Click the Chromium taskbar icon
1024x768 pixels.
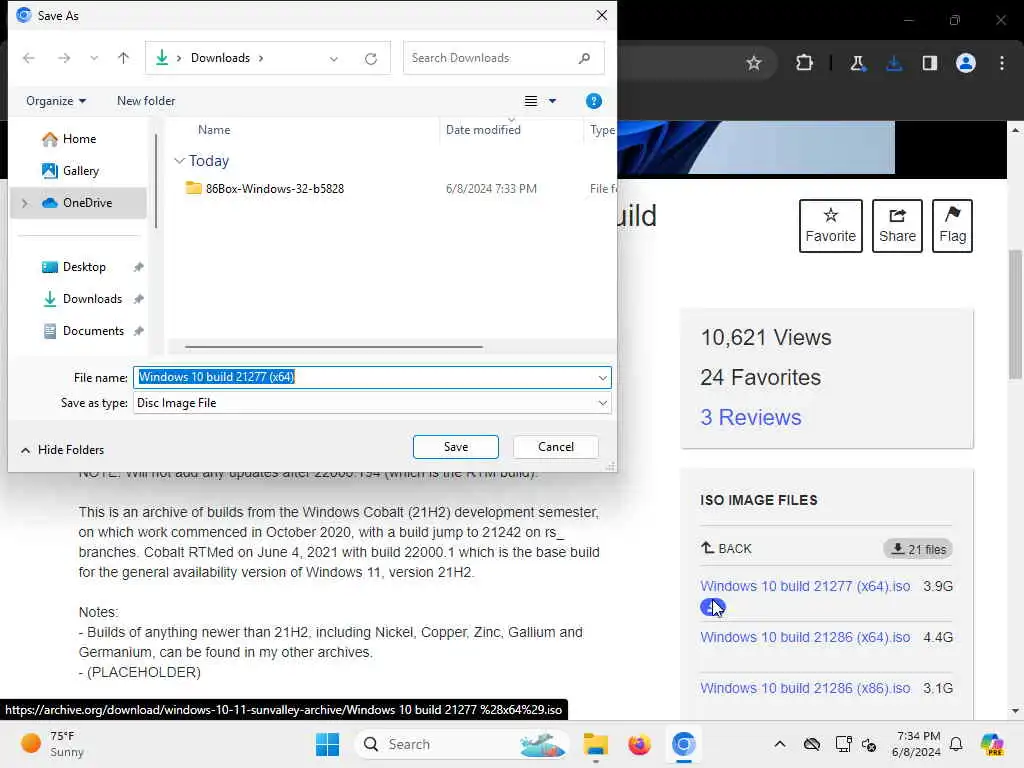683,744
